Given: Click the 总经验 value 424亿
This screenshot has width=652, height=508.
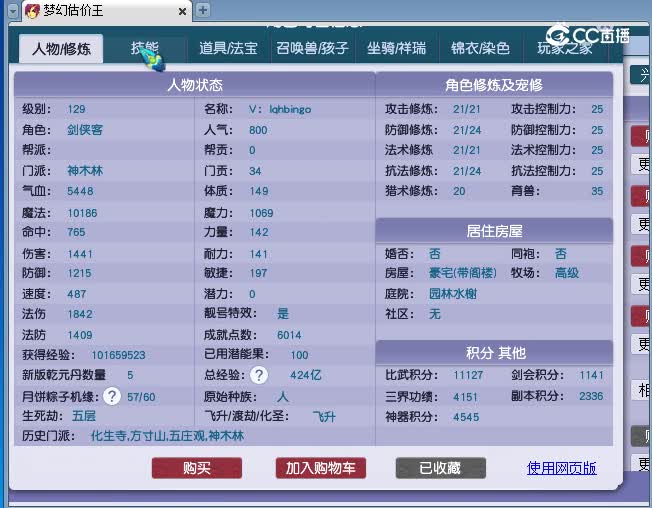Looking at the screenshot, I should click(x=306, y=375).
